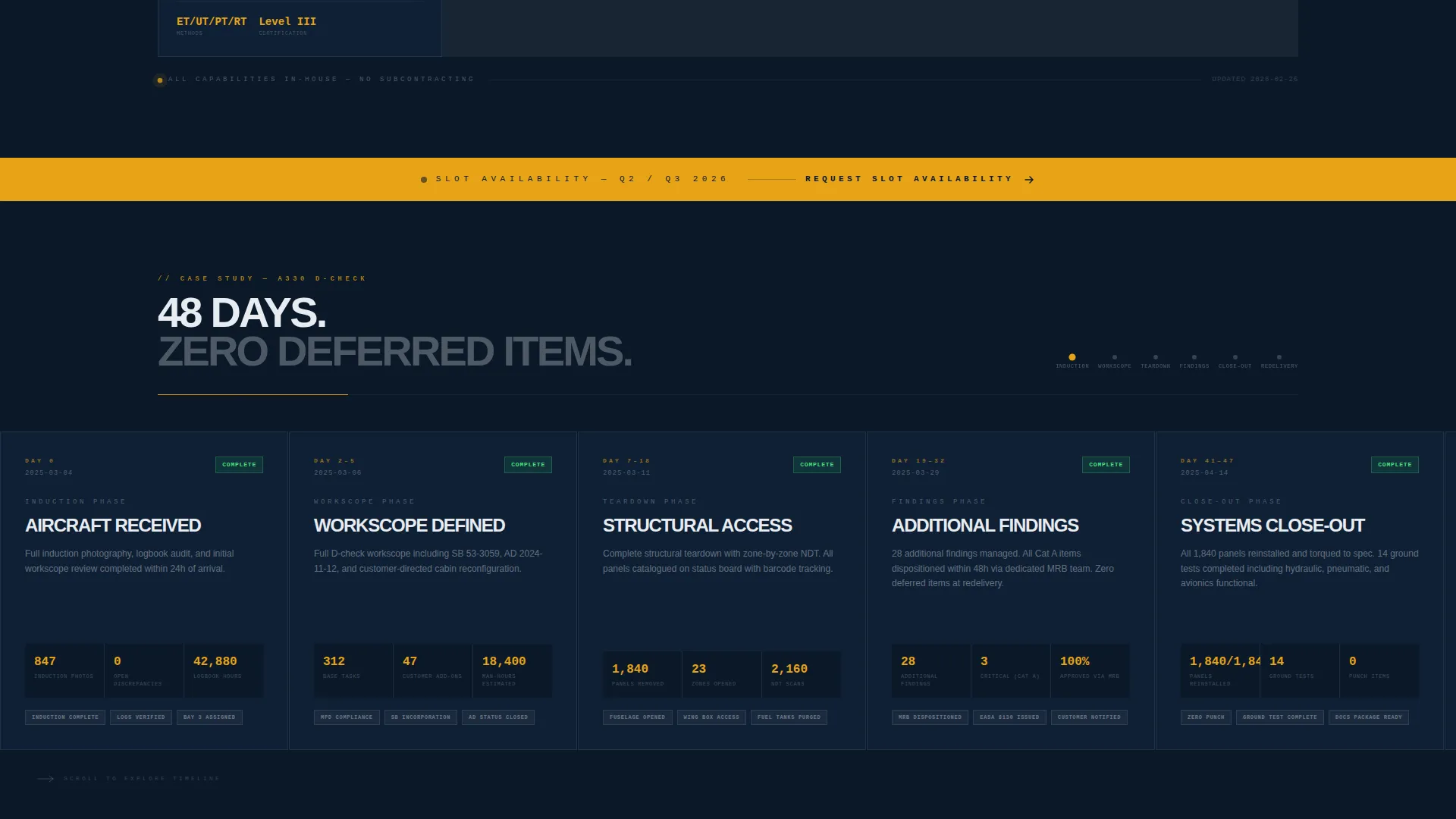Click the Fuel Tanks Purged tag

tap(789, 717)
